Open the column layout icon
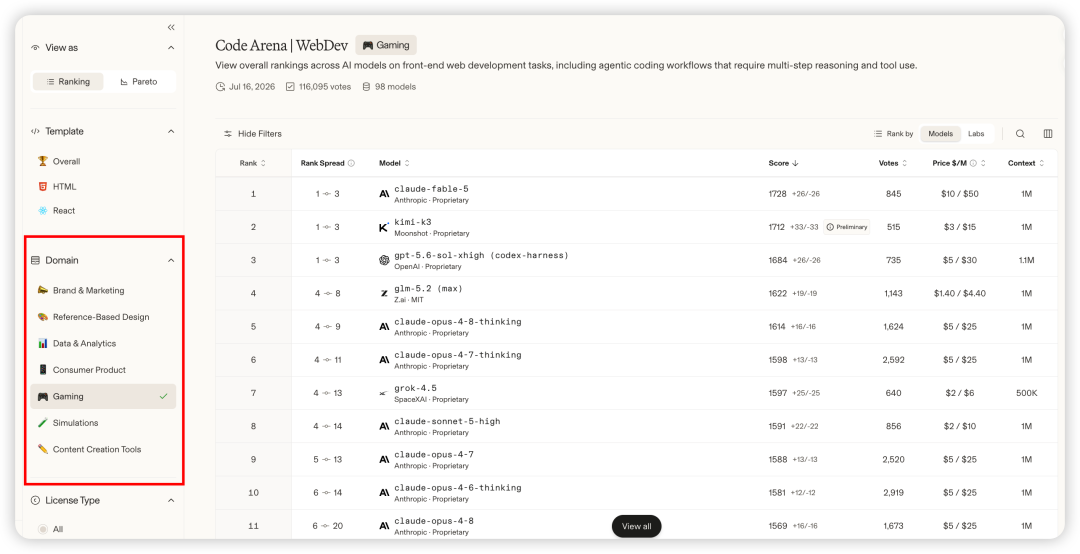Image resolution: width=1080 pixels, height=554 pixels. pyautogui.click(x=1048, y=134)
